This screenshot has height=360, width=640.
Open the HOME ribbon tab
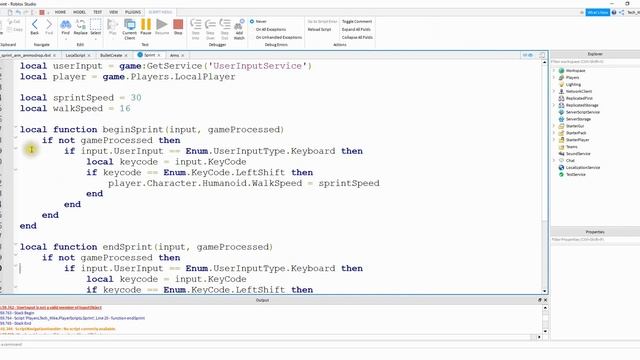[60, 12]
